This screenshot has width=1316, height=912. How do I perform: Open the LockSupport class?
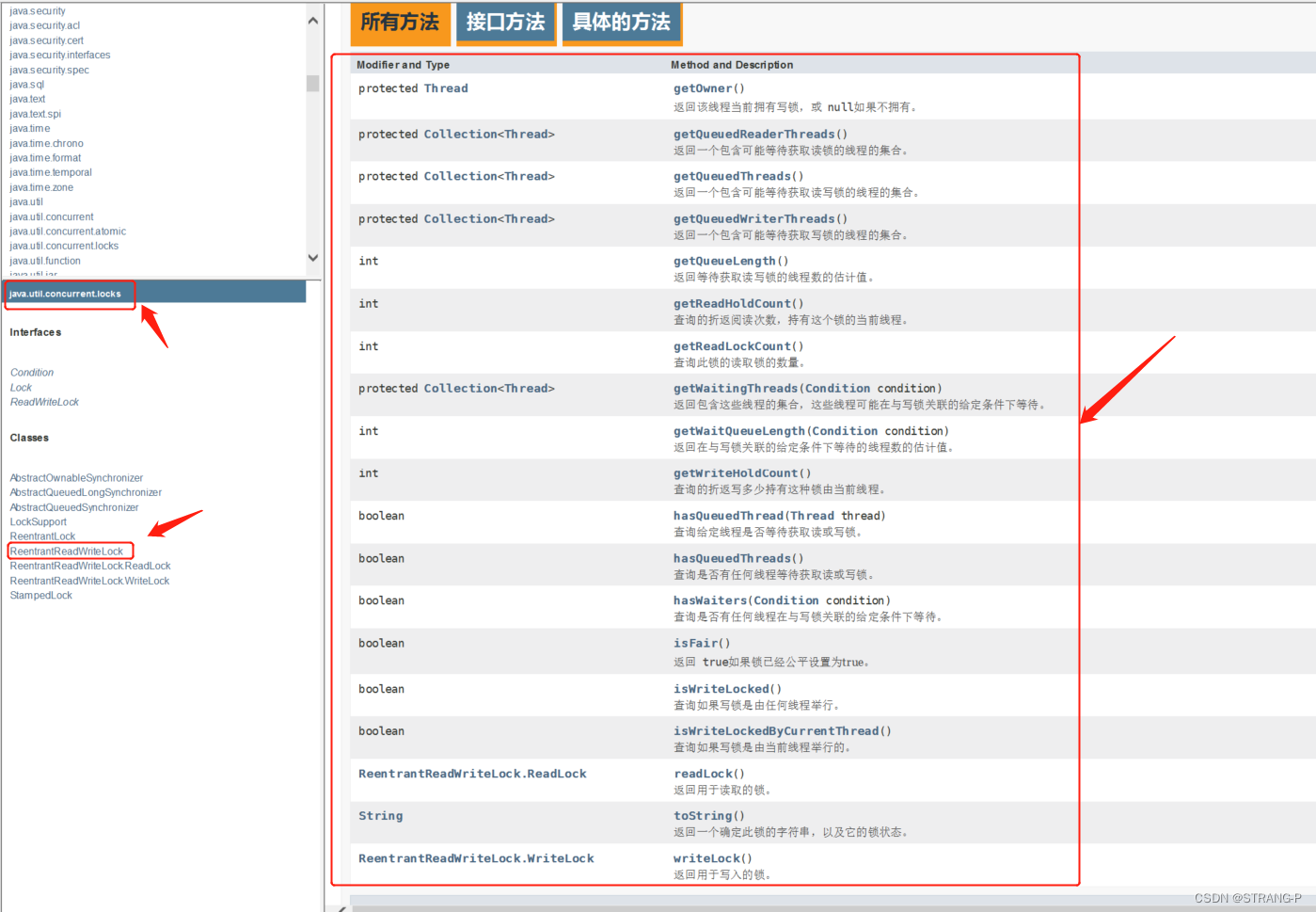39,521
